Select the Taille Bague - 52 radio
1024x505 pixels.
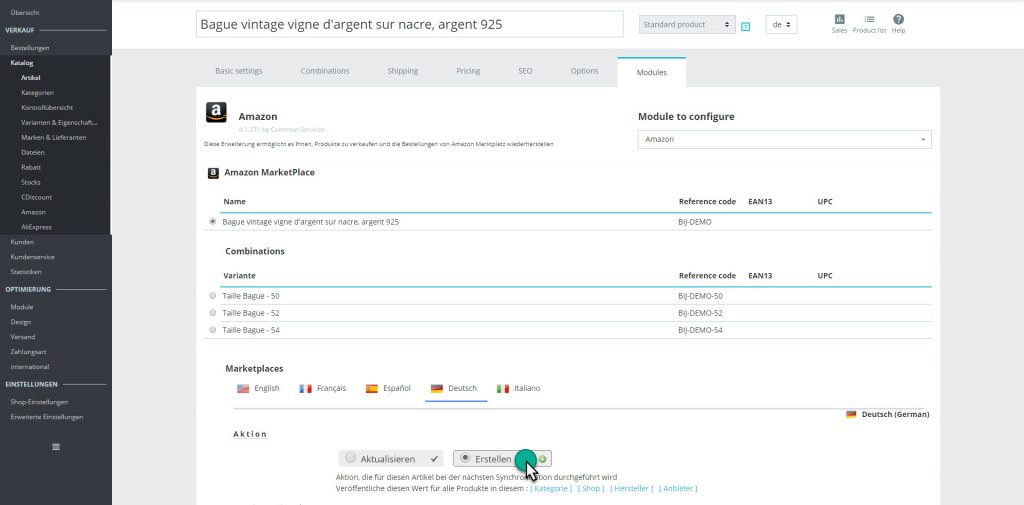212,313
